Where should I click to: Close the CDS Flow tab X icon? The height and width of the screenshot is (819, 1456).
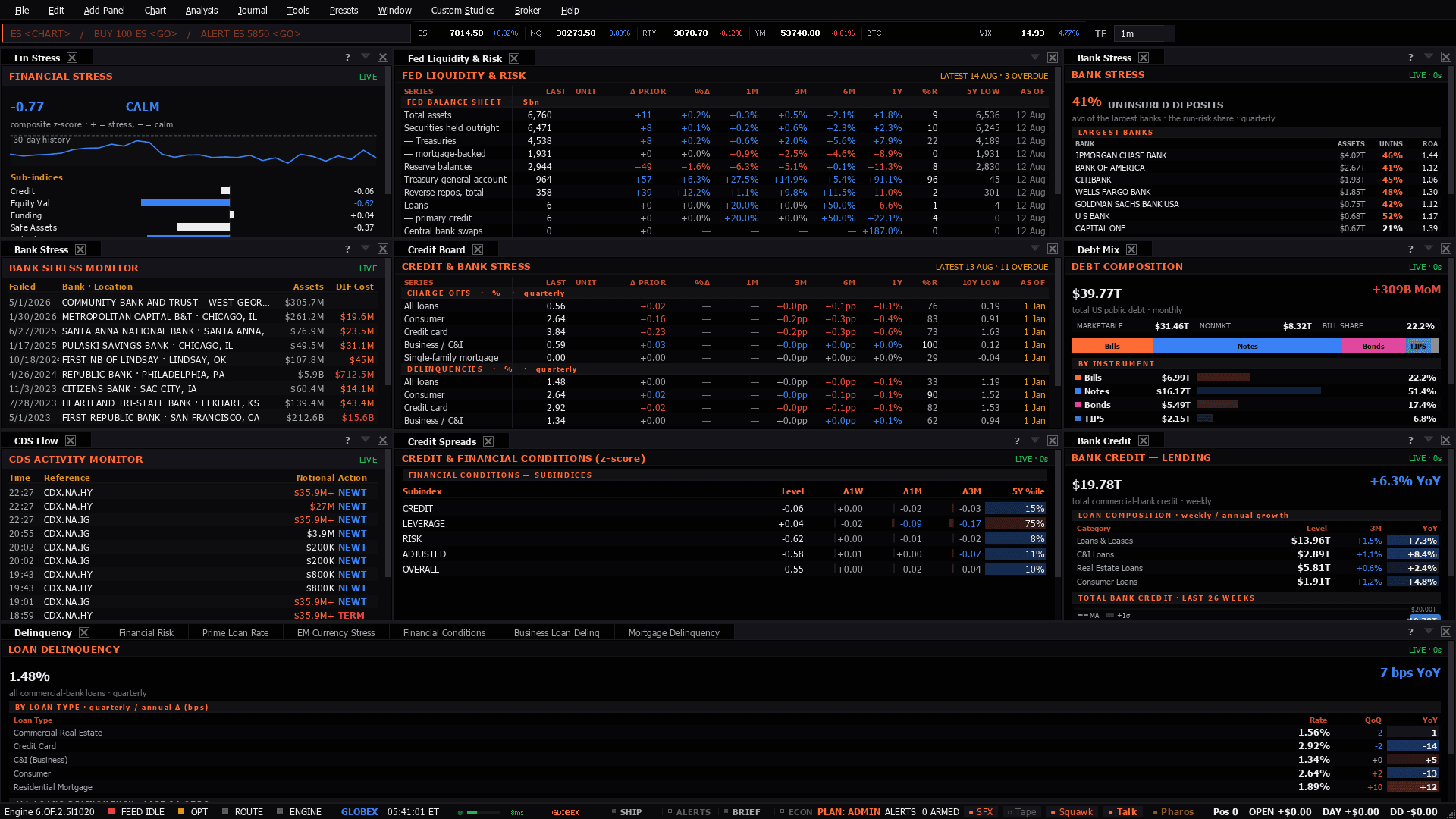pos(71,441)
